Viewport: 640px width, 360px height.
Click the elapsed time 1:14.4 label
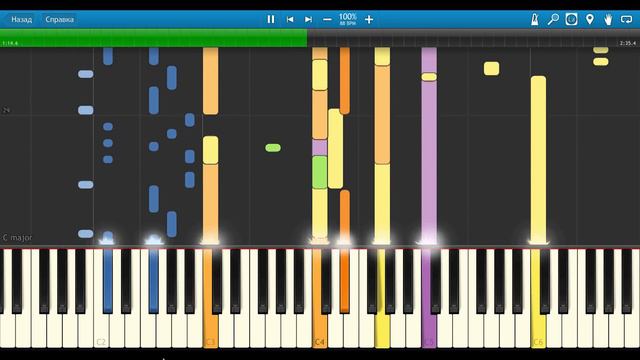point(10,43)
